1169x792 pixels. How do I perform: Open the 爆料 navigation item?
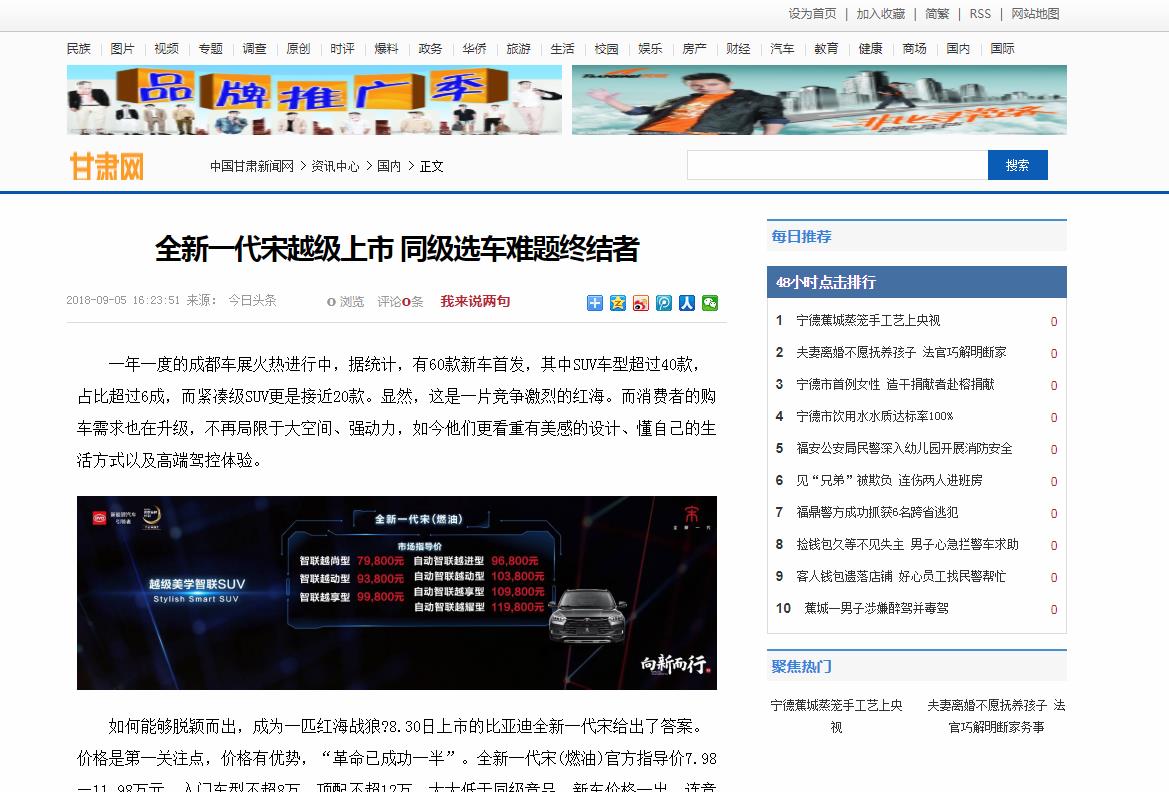(386, 48)
